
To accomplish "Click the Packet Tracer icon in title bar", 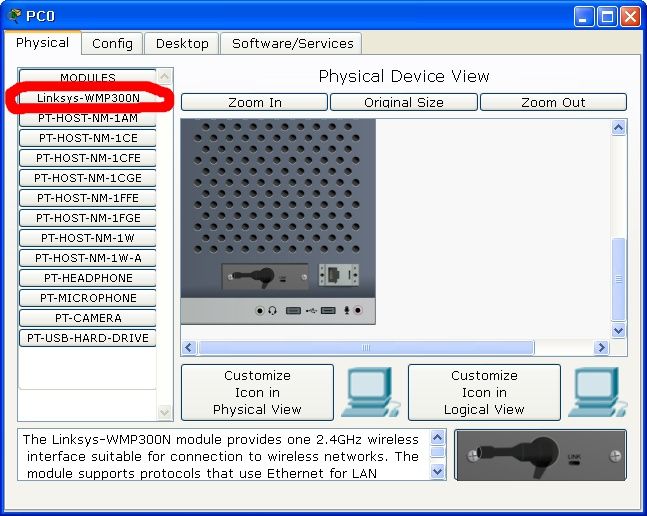I will pos(14,16).
